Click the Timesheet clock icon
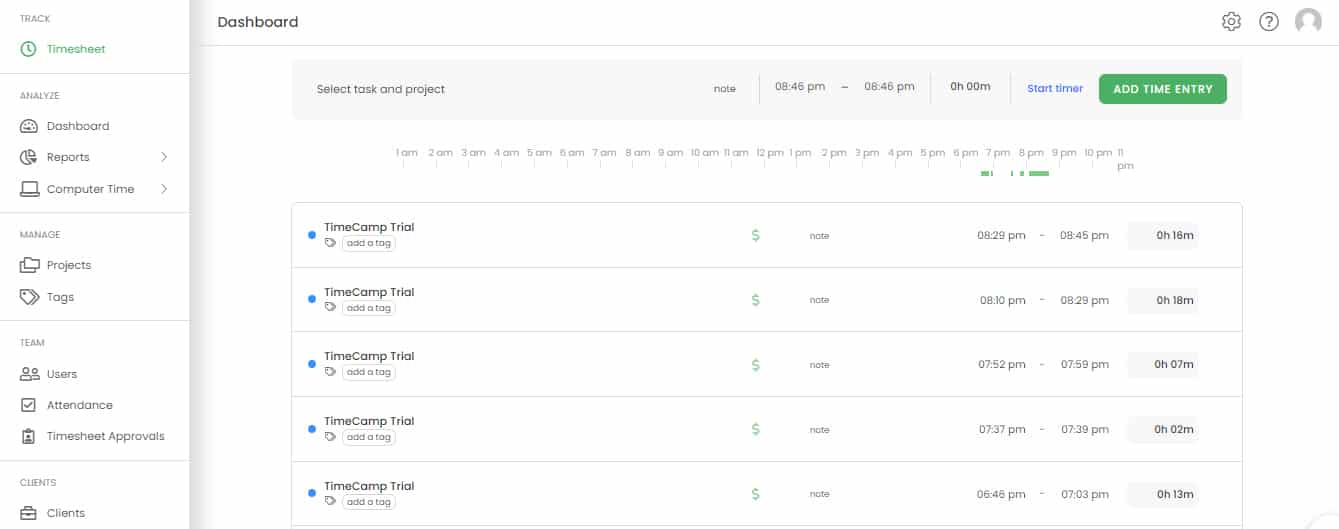The image size is (1339, 529). (x=29, y=49)
